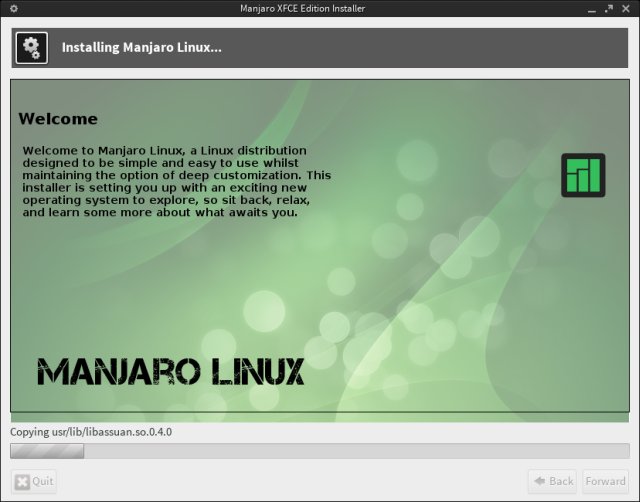Click the green Manjaro logo on the slide
The height and width of the screenshot is (502, 640).
[583, 175]
